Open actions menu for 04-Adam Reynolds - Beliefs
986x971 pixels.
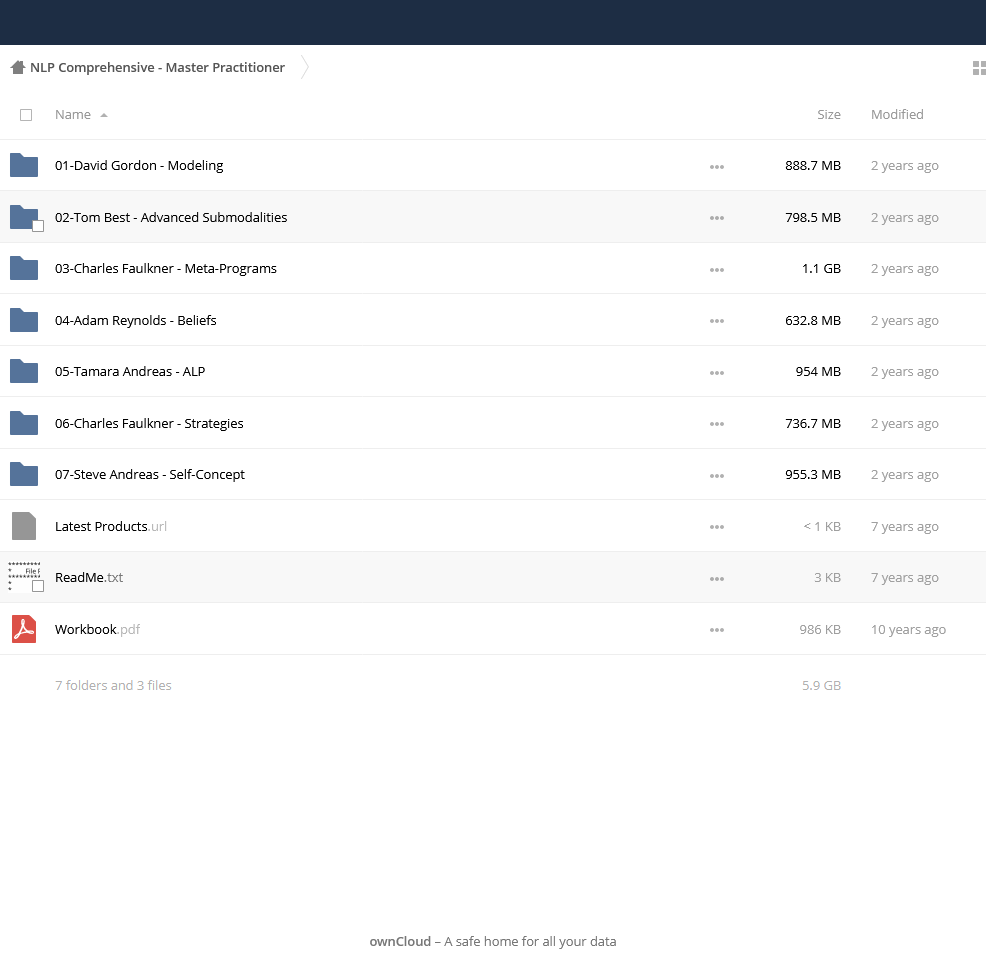pyautogui.click(x=717, y=321)
